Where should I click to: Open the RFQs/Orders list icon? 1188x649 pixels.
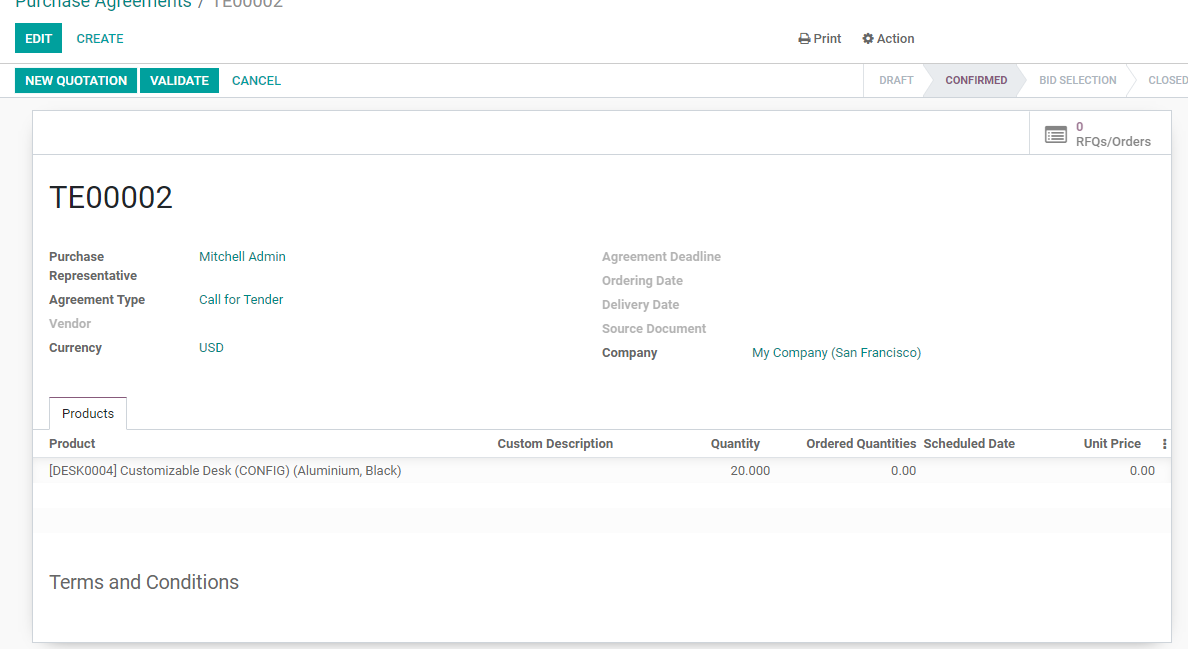coord(1056,134)
